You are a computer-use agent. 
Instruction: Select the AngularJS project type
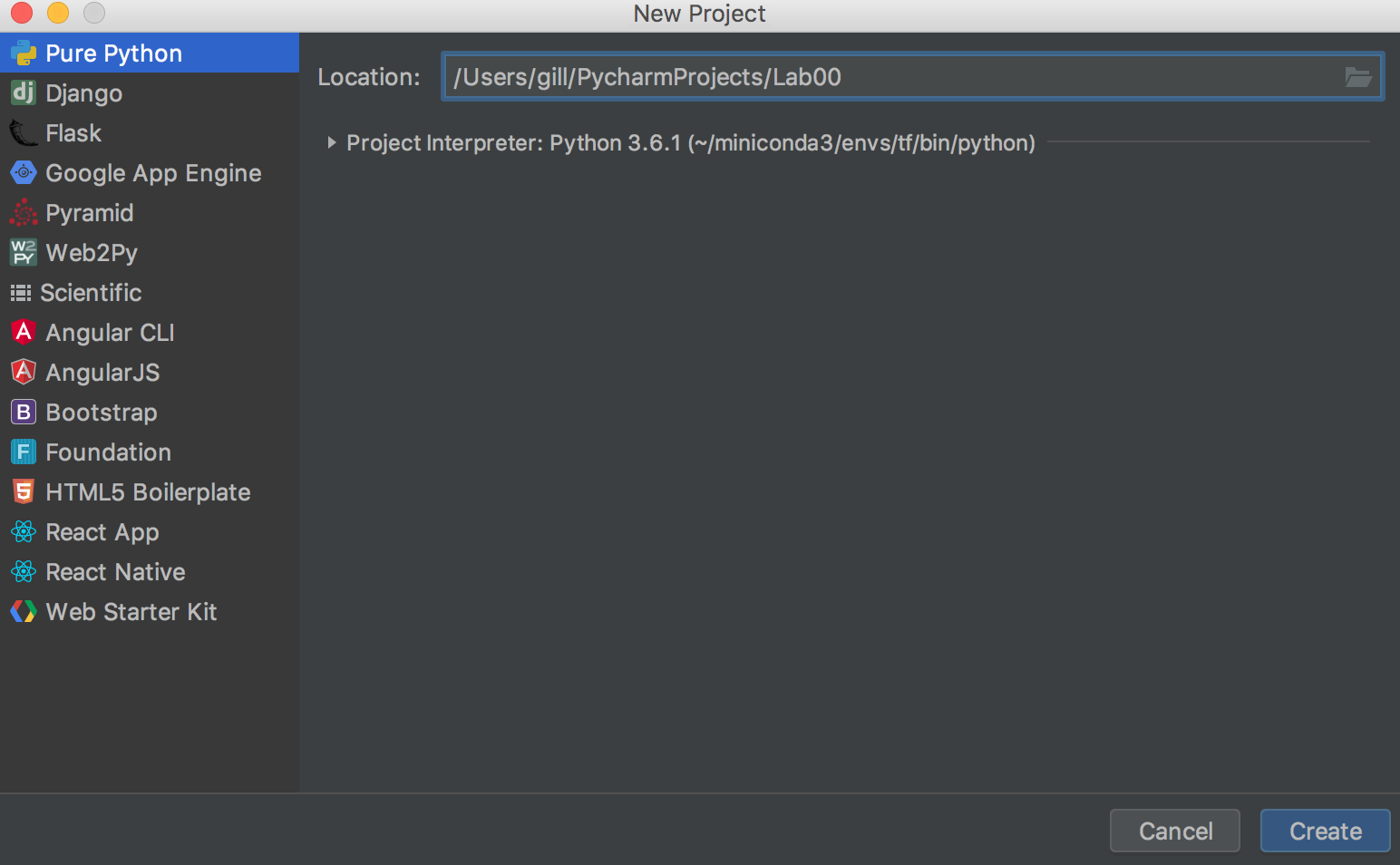102,372
